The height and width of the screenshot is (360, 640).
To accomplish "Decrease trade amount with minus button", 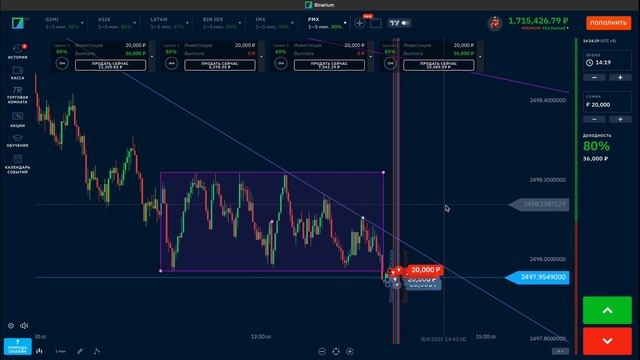I will coord(594,119).
